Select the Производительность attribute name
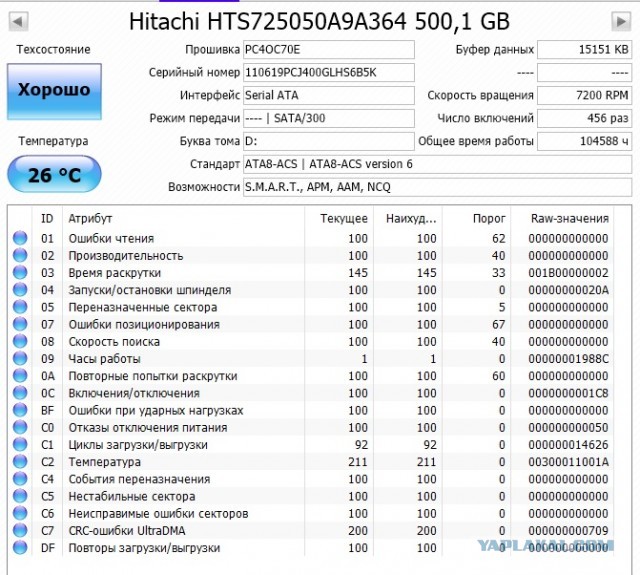The width and height of the screenshot is (640, 575). (x=126, y=255)
